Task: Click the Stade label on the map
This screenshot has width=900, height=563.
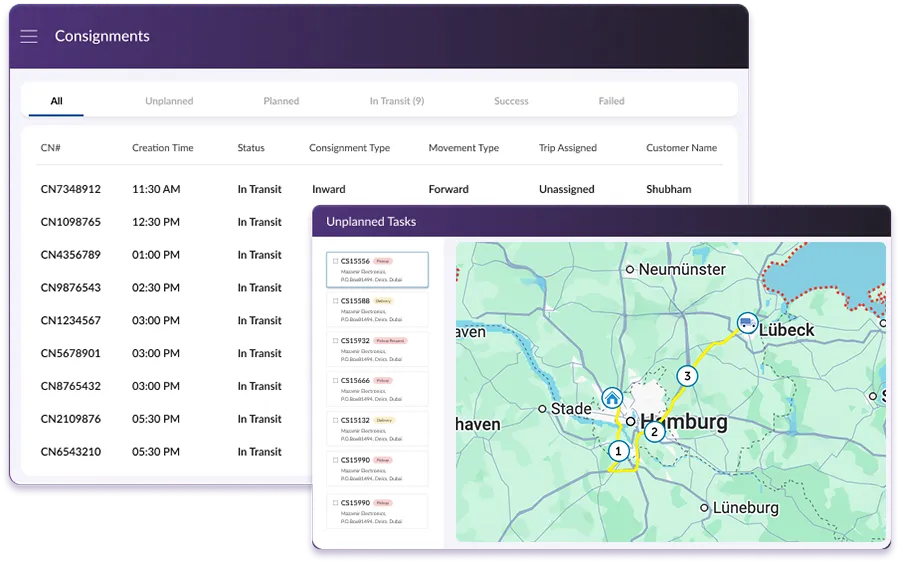Action: (571, 409)
